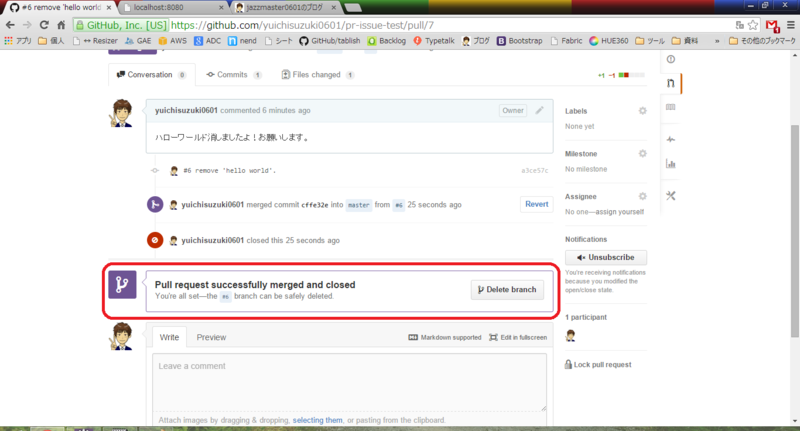Click the Delete branch button

pos(507,289)
